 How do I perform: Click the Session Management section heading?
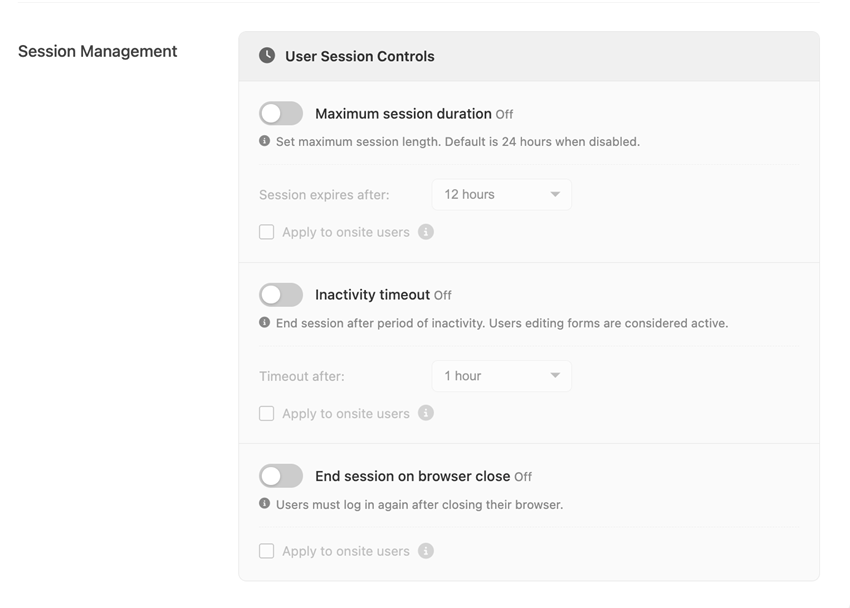tap(98, 51)
